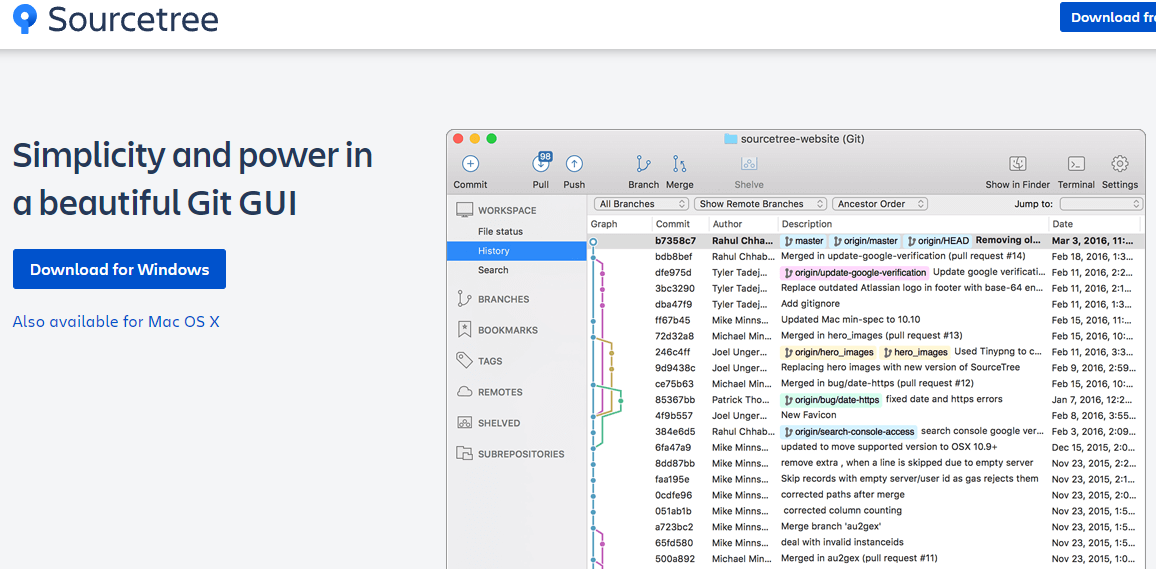Click the top-right Download button
Image resolution: width=1156 pixels, height=577 pixels.
pyautogui.click(x=1107, y=17)
